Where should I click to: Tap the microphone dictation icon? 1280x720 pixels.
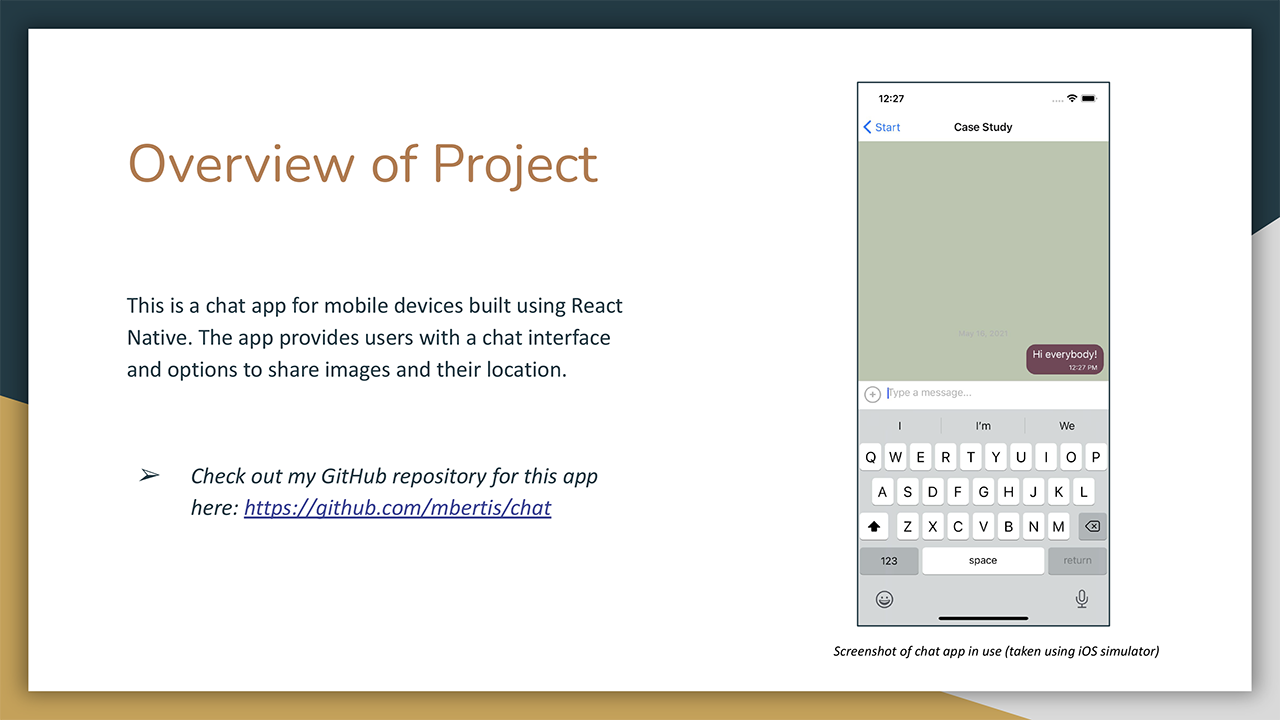[1081, 599]
